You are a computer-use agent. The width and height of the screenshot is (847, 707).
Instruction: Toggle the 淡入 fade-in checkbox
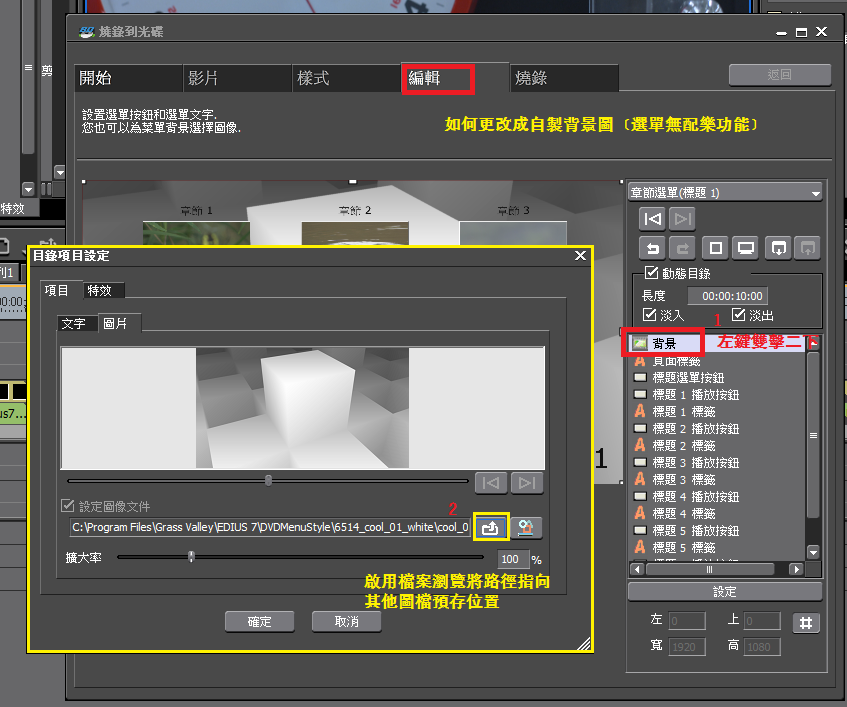pyautogui.click(x=649, y=315)
